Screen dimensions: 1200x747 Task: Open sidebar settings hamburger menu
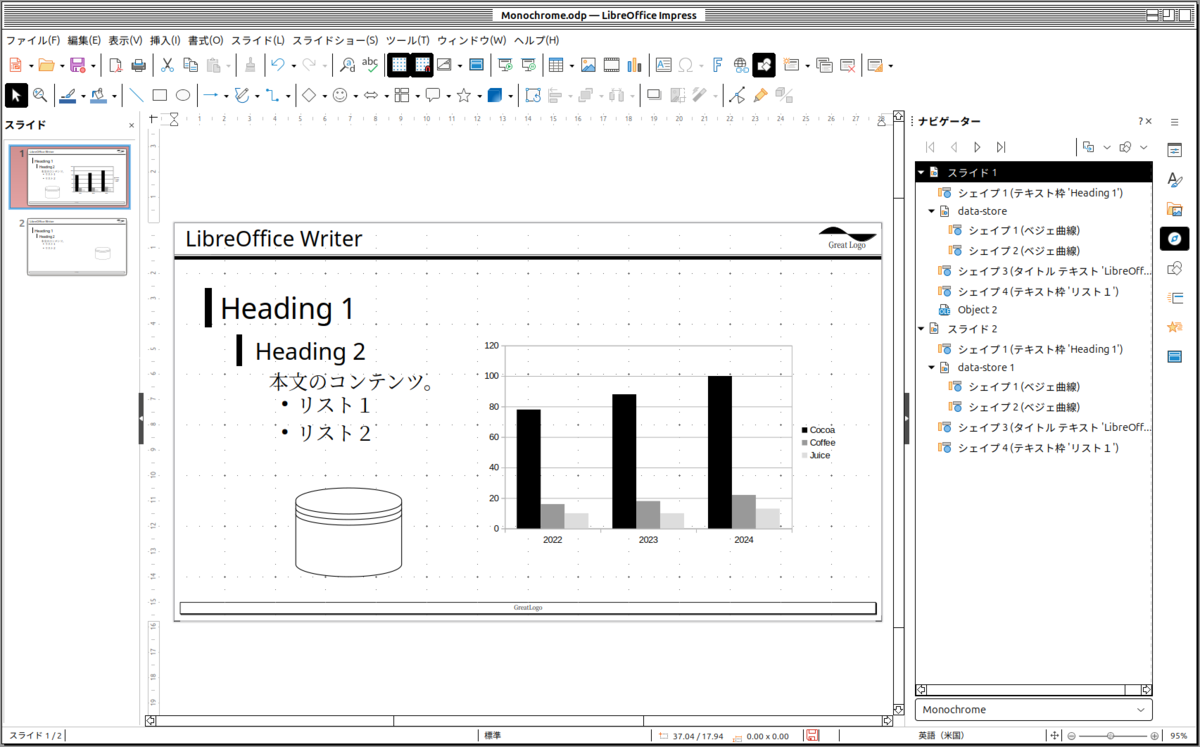click(1175, 121)
